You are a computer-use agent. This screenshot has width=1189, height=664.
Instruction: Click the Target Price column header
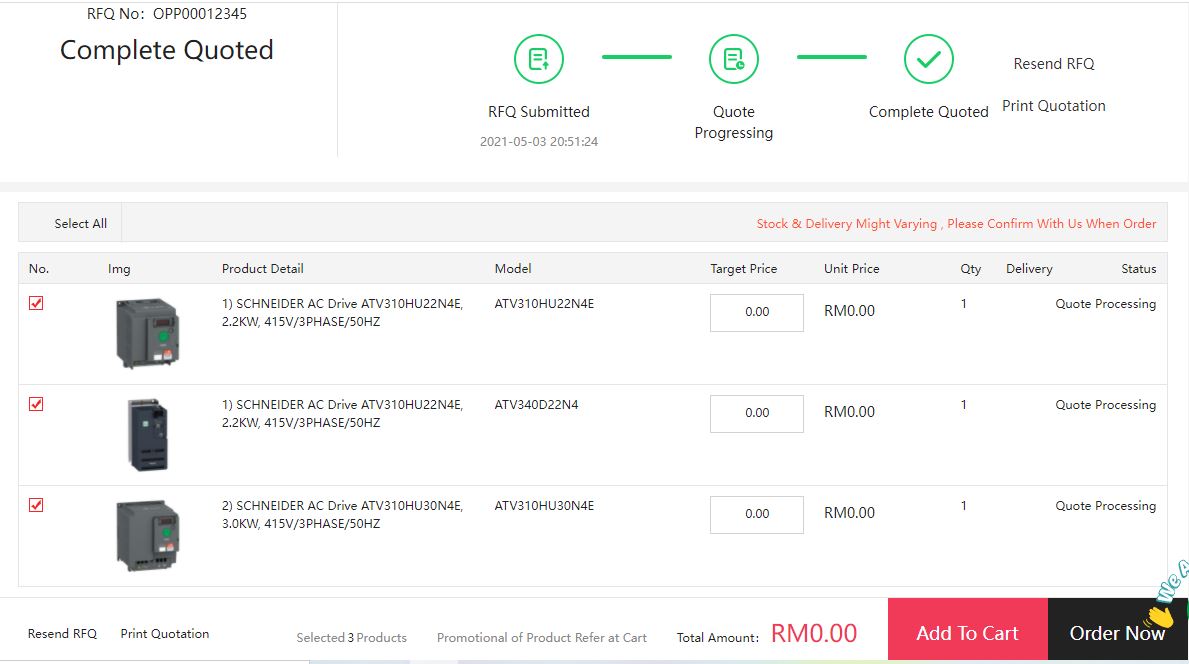743,268
